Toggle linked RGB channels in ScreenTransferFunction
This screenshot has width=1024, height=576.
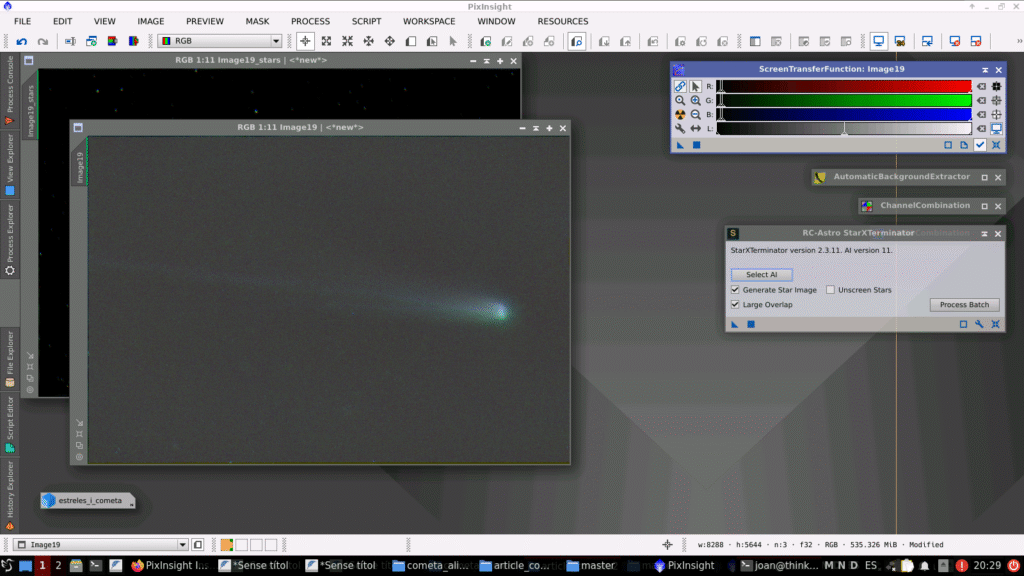680,87
